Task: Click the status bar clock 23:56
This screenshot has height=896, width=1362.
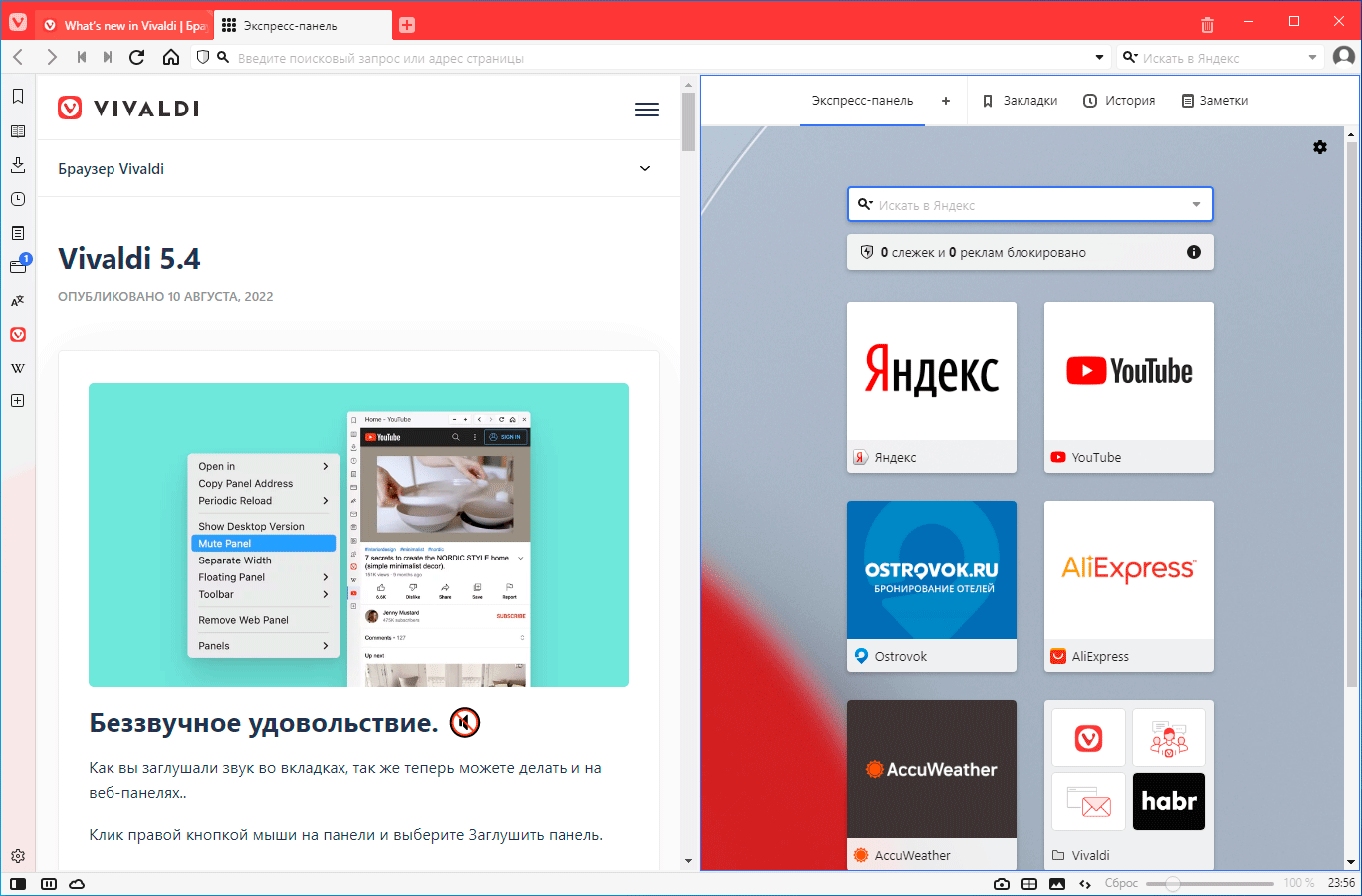Action: [1341, 883]
